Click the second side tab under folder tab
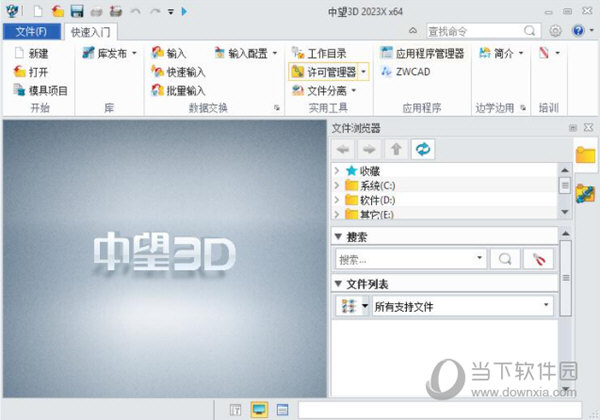Screen dimensions: 600x420 585,194
